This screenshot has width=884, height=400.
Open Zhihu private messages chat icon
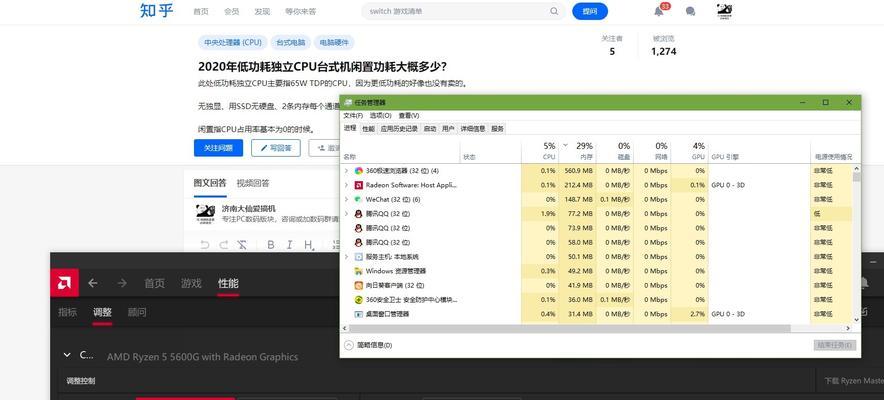pyautogui.click(x=690, y=11)
